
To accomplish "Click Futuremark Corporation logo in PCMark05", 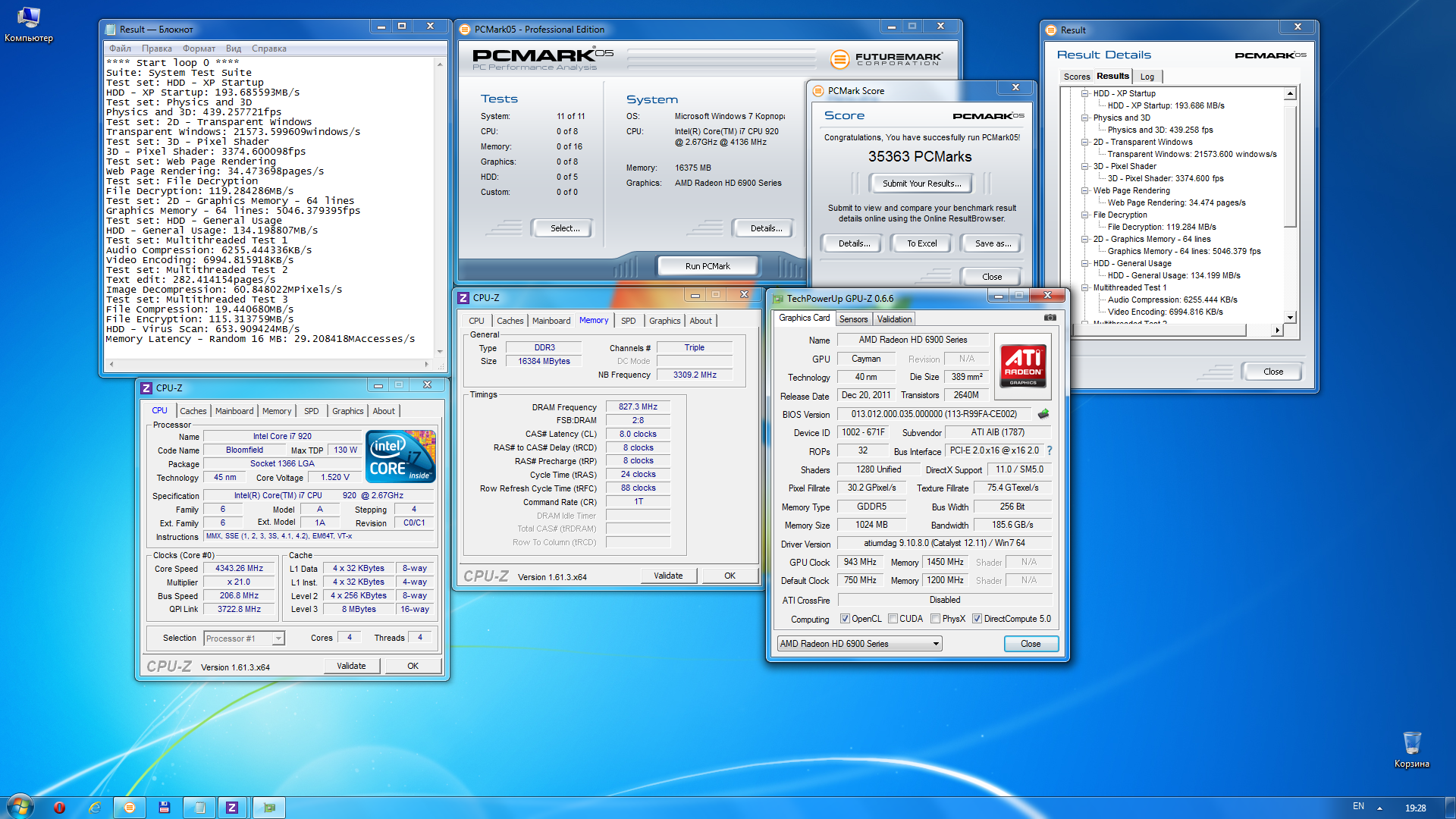I will point(886,59).
